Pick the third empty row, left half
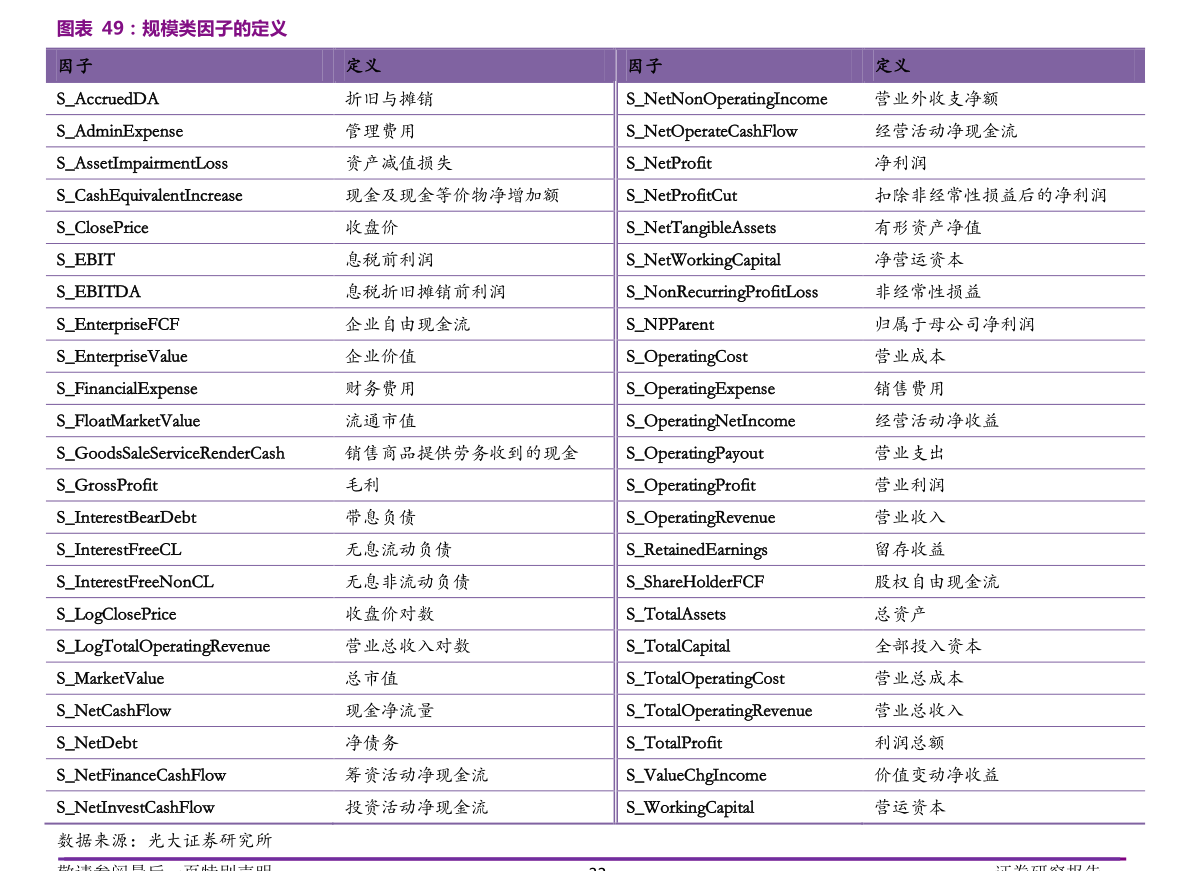Image resolution: width=1191 pixels, height=871 pixels. coord(328,163)
